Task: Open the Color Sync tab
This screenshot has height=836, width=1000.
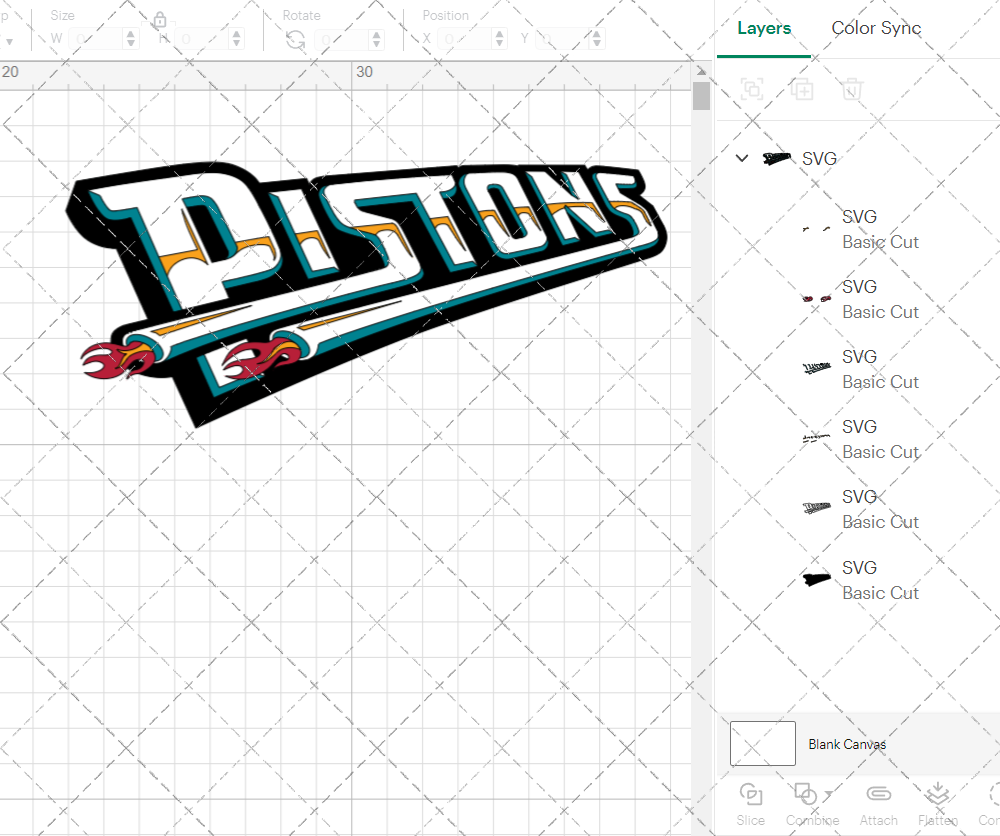Action: coord(876,28)
